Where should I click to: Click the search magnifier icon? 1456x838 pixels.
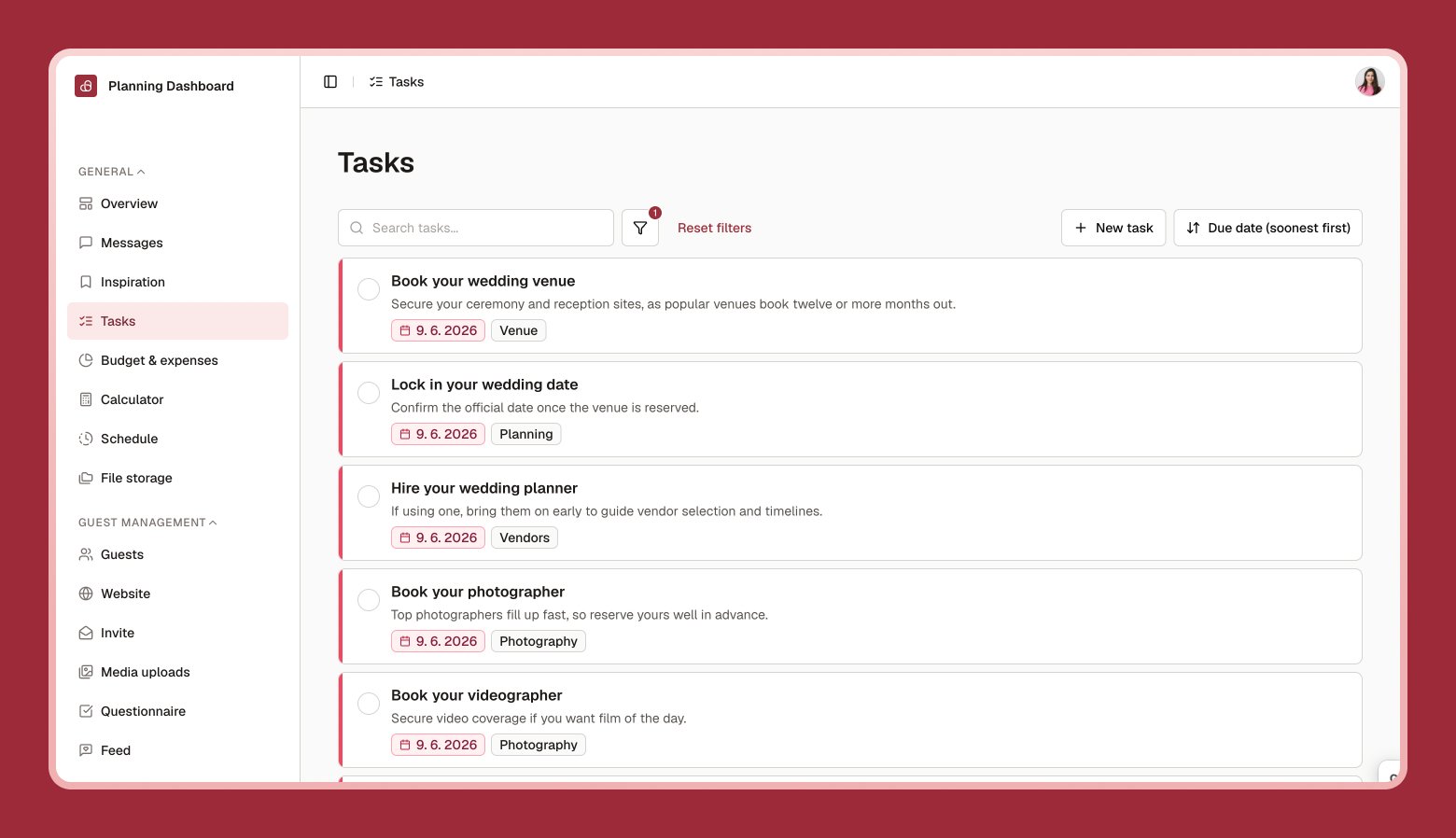pos(357,228)
